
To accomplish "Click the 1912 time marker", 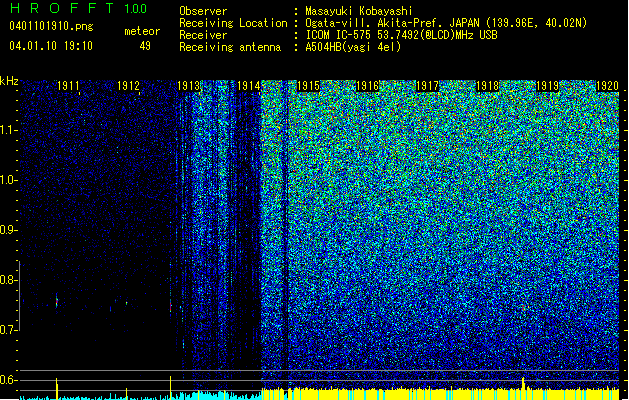I will 128,86.
